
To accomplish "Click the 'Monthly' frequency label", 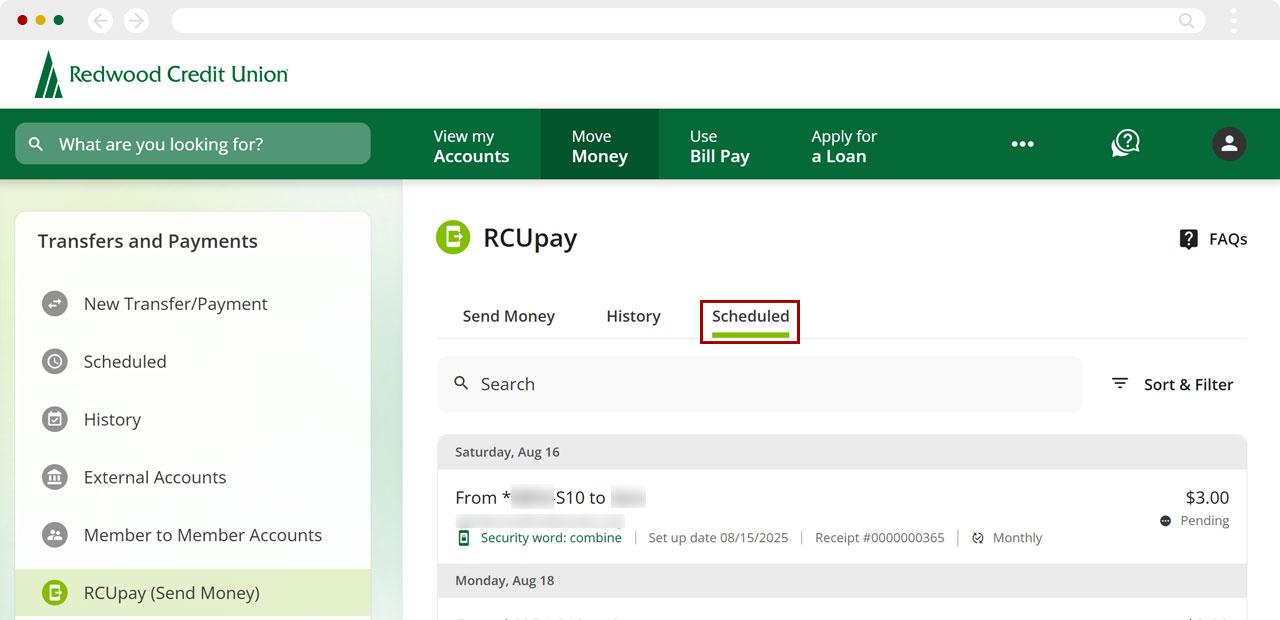I will (1017, 538).
